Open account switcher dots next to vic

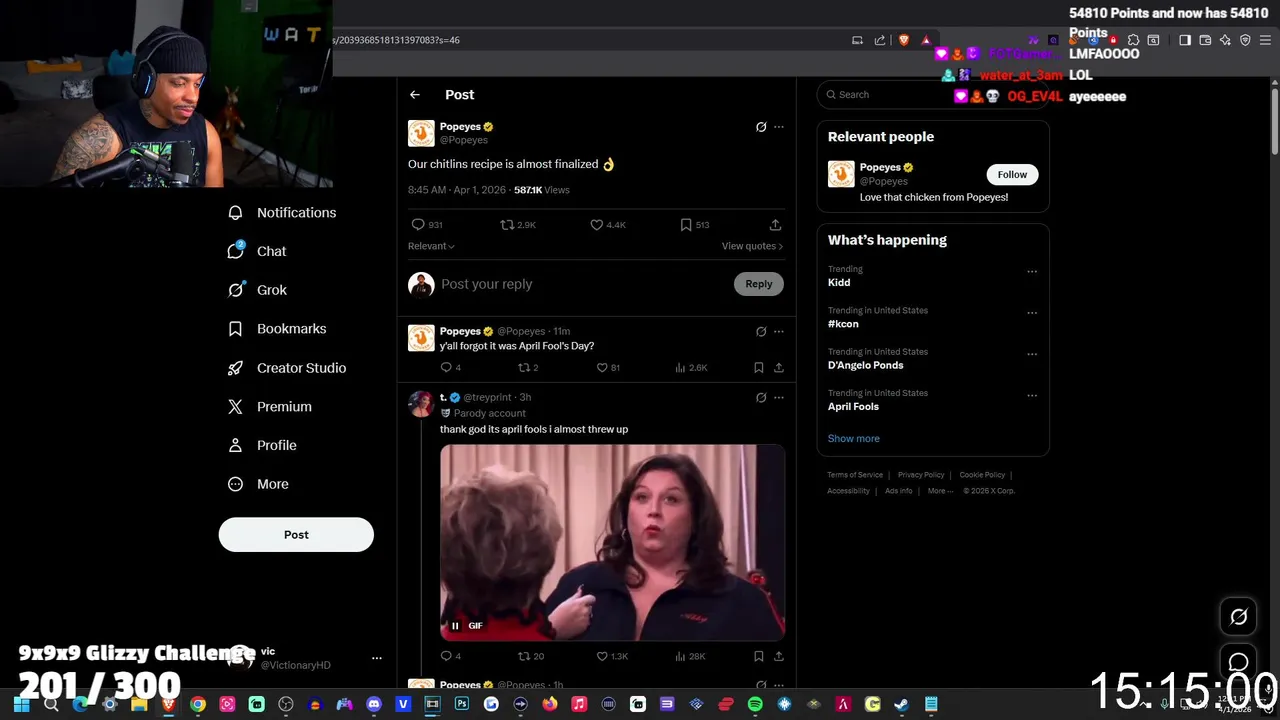[377, 658]
